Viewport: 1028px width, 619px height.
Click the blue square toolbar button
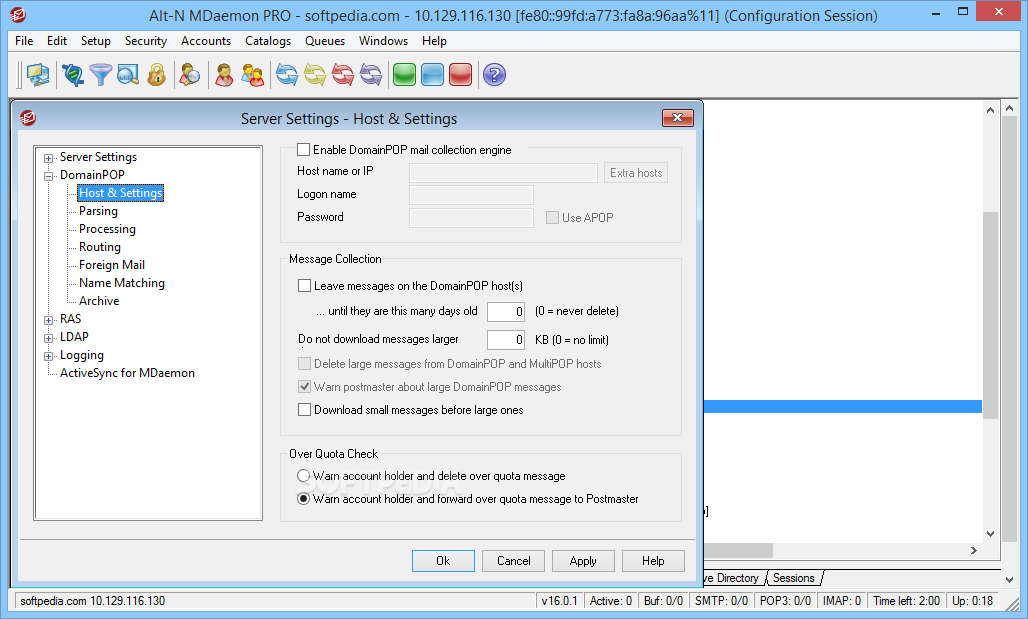[432, 75]
